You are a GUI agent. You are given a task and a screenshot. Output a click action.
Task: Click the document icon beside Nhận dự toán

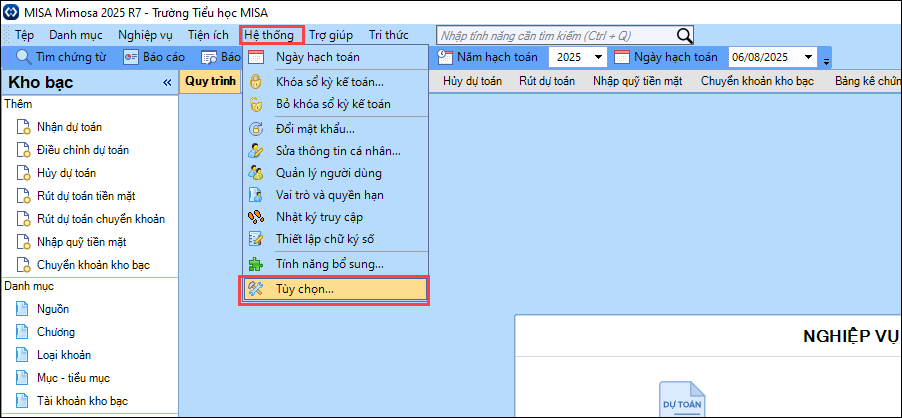pyautogui.click(x=23, y=127)
